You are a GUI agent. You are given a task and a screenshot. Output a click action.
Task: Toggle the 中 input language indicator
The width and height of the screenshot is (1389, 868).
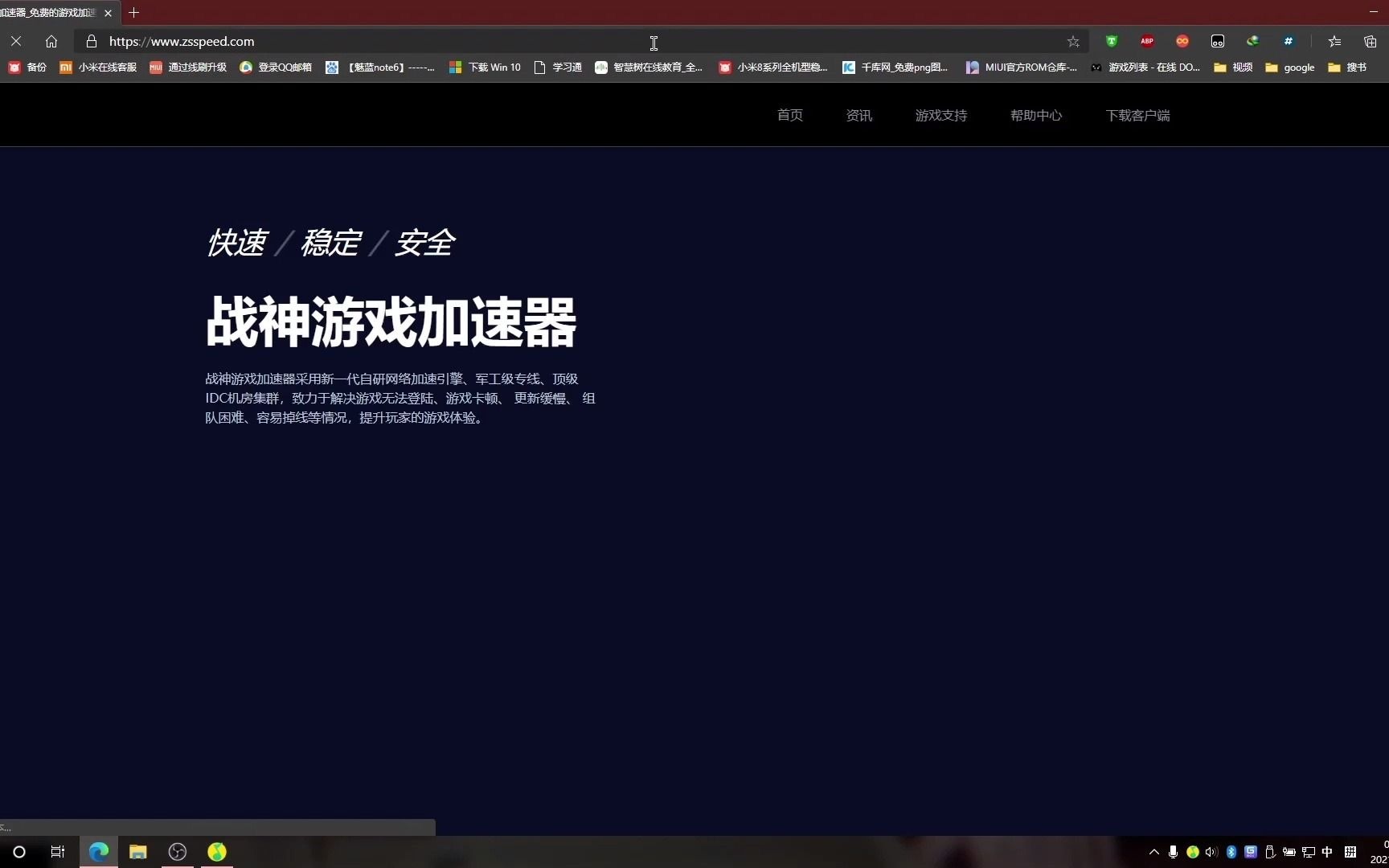point(1327,852)
